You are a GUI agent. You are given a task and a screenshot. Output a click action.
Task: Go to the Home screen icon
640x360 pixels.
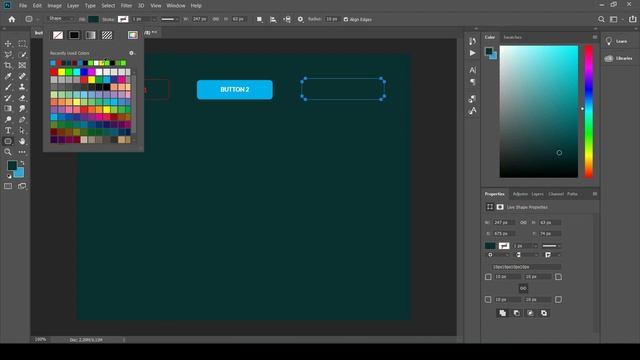(x=12, y=19)
